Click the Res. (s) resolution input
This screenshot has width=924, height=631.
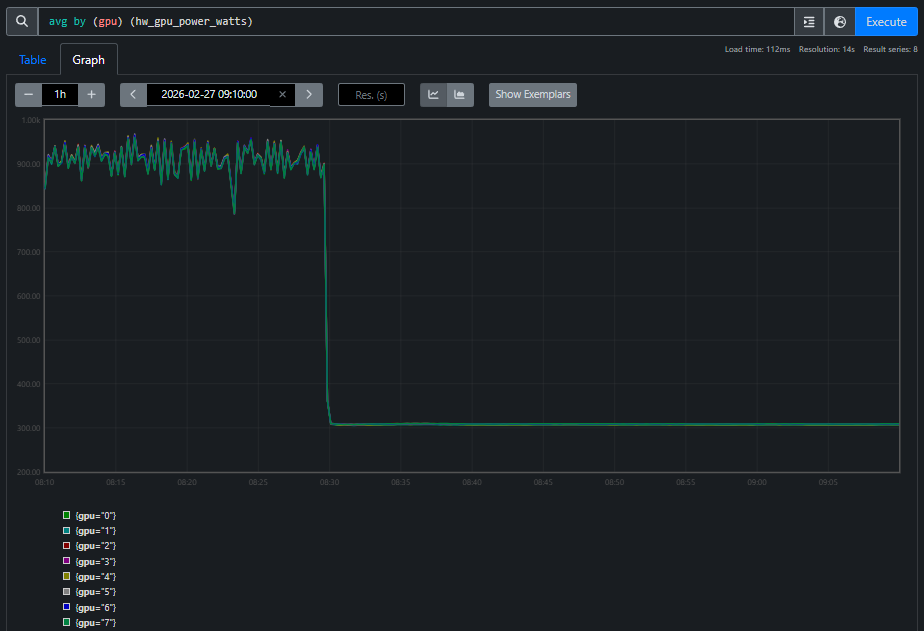pyautogui.click(x=371, y=95)
